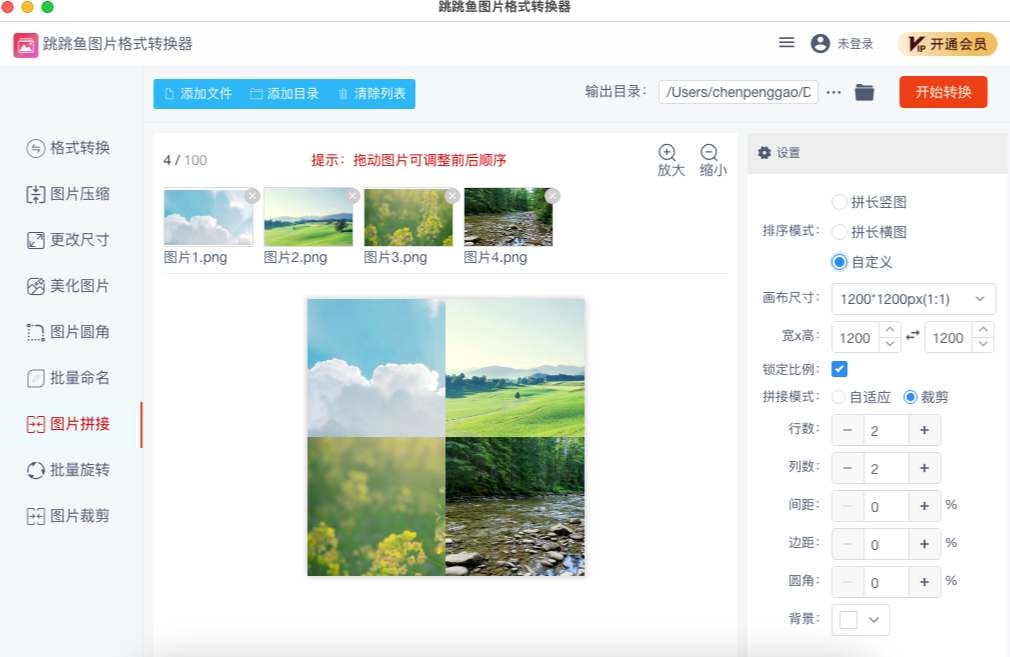Select the 图片4.png thumbnail
The image size is (1010, 657).
(x=508, y=217)
